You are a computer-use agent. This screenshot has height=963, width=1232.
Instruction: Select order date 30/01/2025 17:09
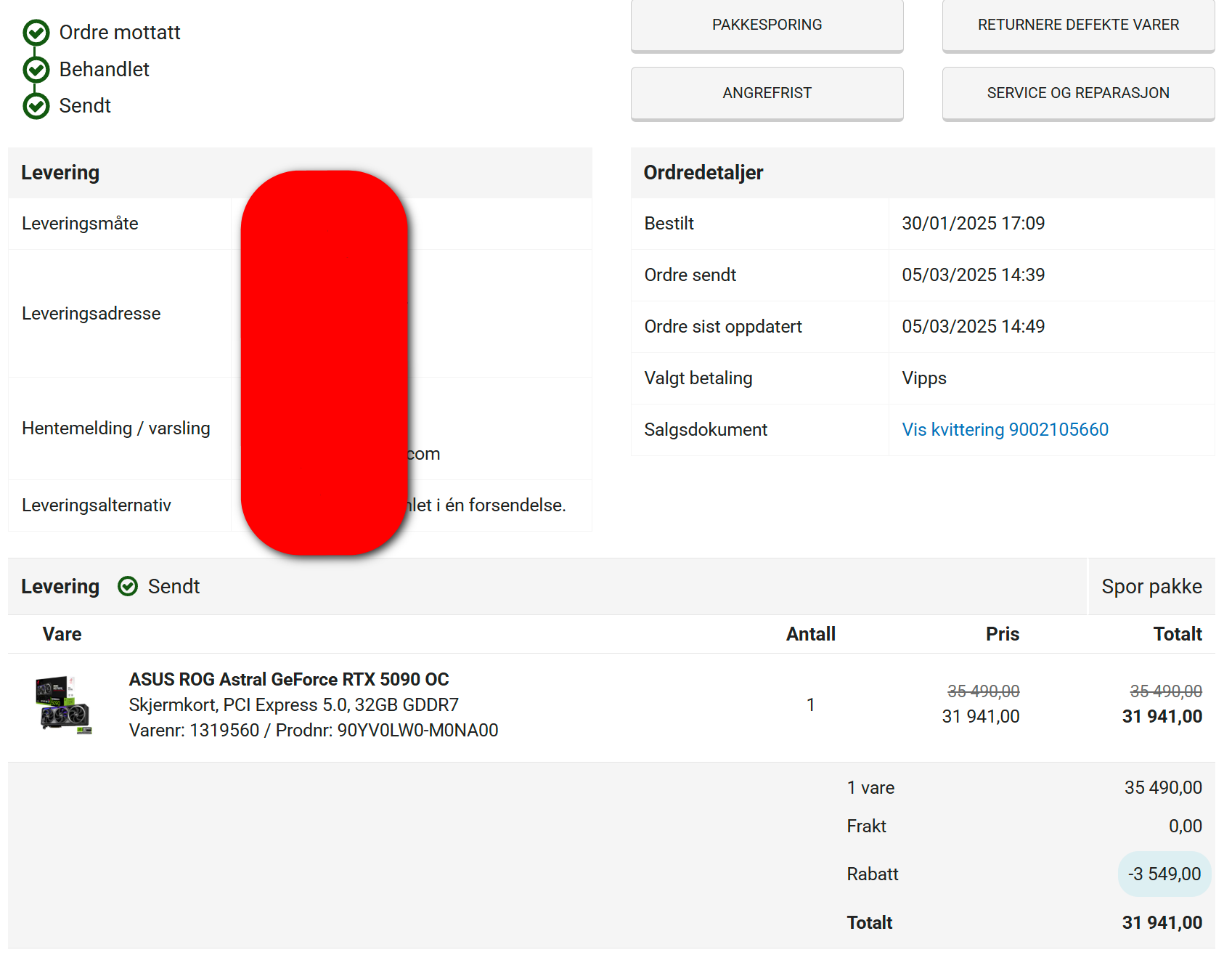(973, 224)
